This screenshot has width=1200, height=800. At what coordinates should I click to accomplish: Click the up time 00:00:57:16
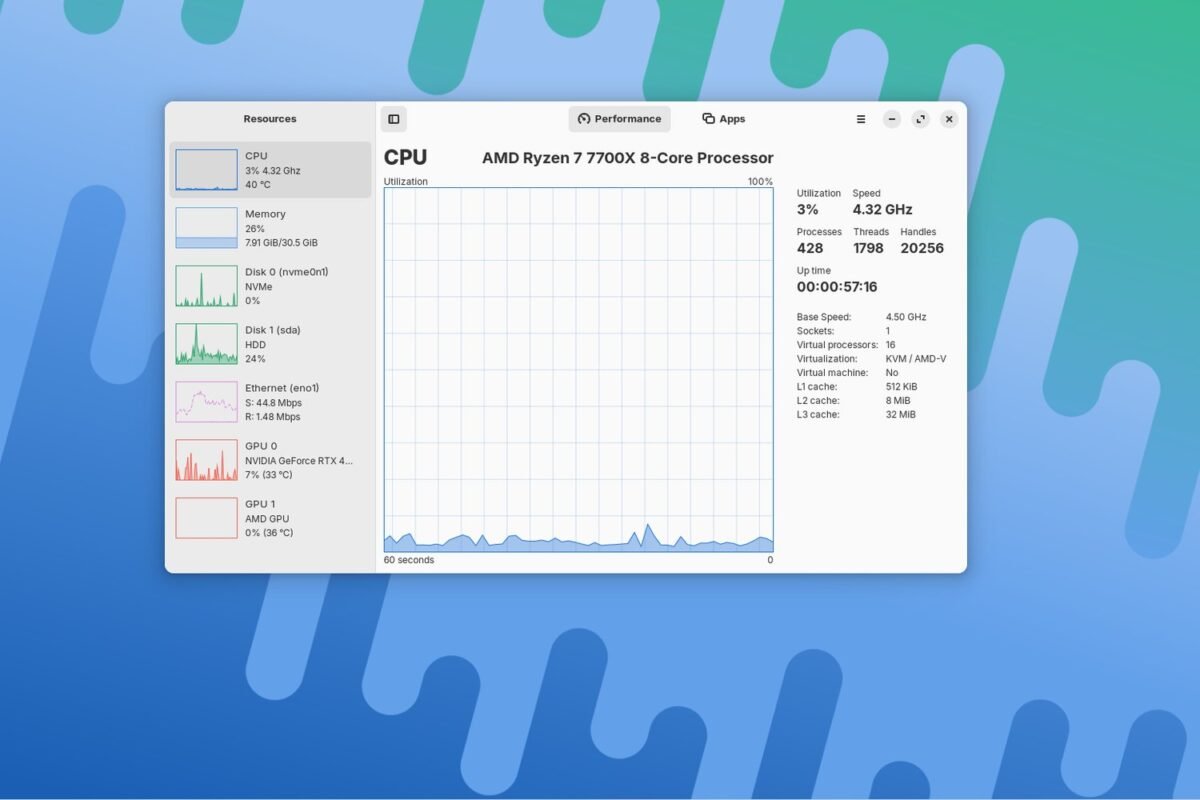click(x=837, y=287)
